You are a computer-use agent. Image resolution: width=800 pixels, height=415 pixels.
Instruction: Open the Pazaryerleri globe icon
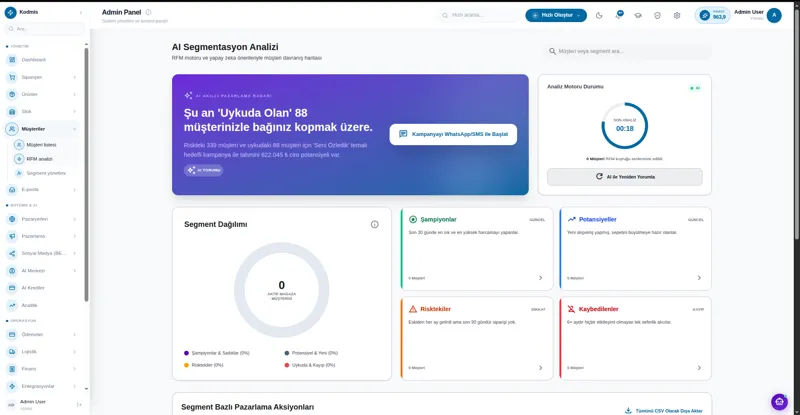(12, 219)
